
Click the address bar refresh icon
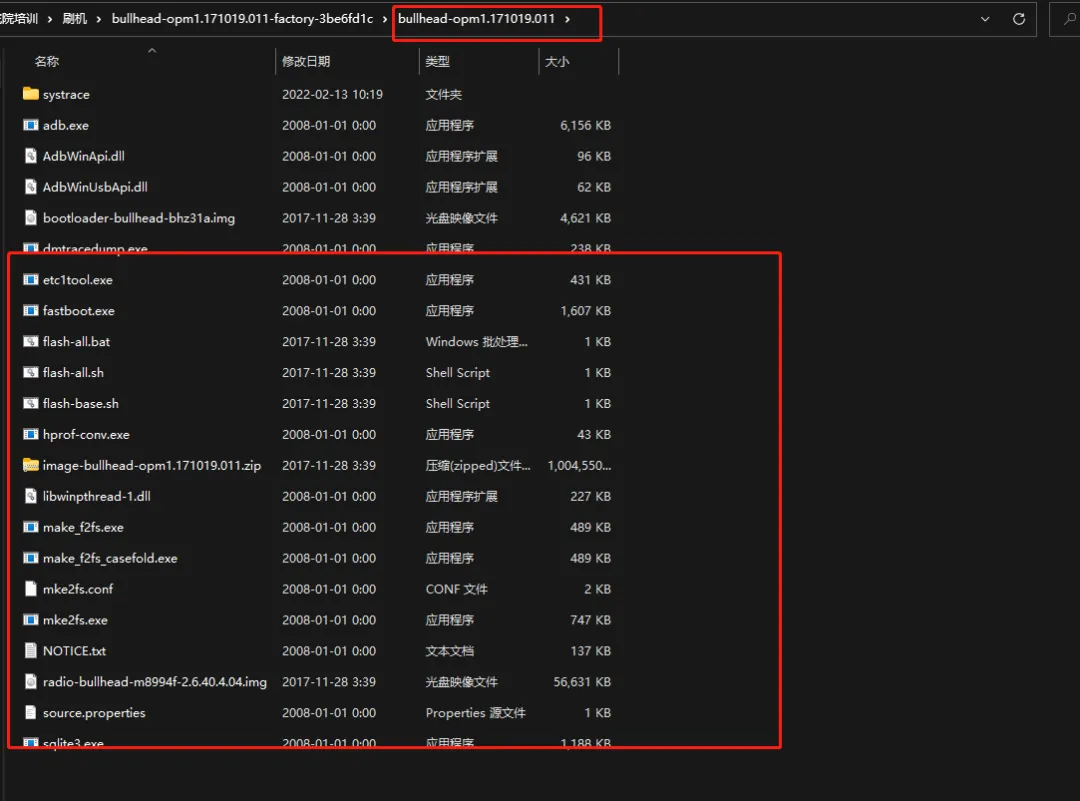(1019, 19)
